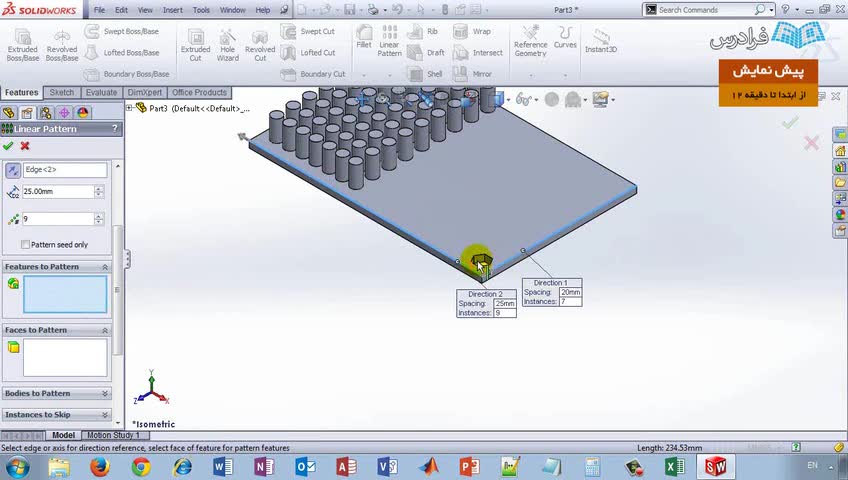848x480 pixels.
Task: Open Firefox from the taskbar
Action: (x=100, y=466)
